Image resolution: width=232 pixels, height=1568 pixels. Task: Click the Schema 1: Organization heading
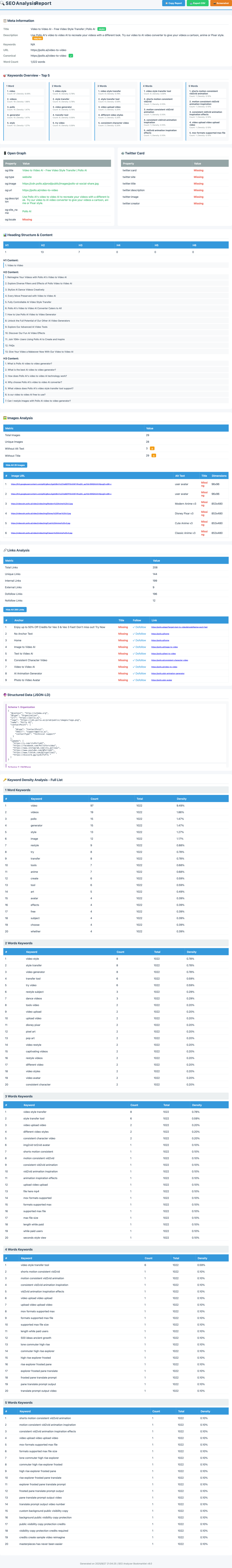(x=21, y=707)
